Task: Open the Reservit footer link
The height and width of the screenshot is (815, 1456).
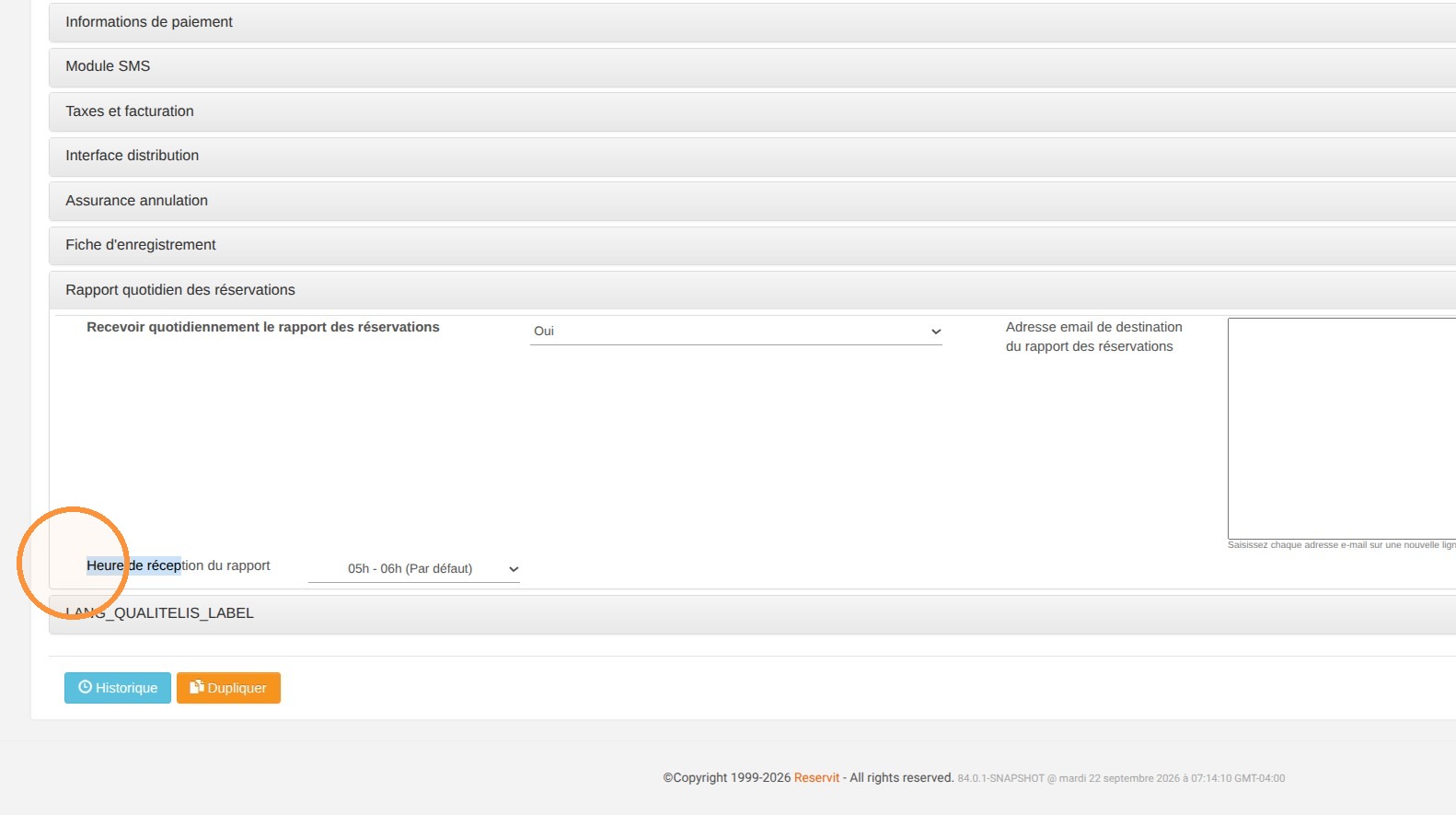Action: [x=816, y=778]
